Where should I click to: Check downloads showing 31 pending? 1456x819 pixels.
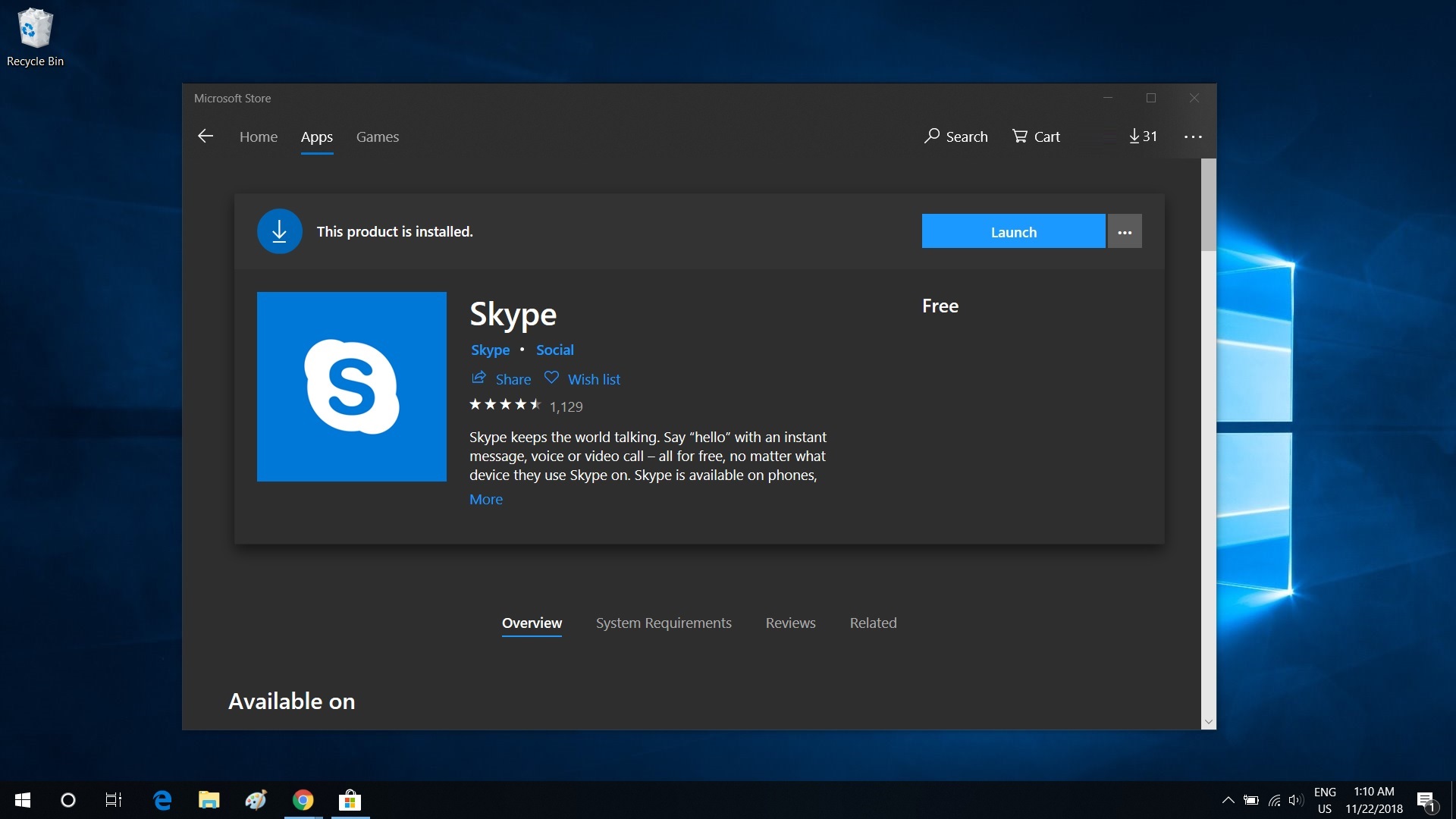1143,136
